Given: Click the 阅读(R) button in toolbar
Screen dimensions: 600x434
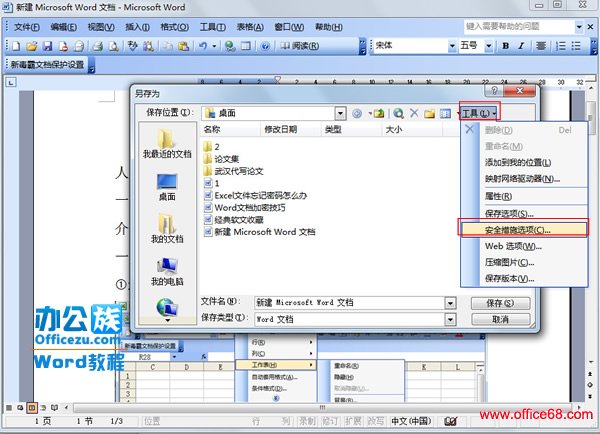Looking at the screenshot, I should click(299, 46).
